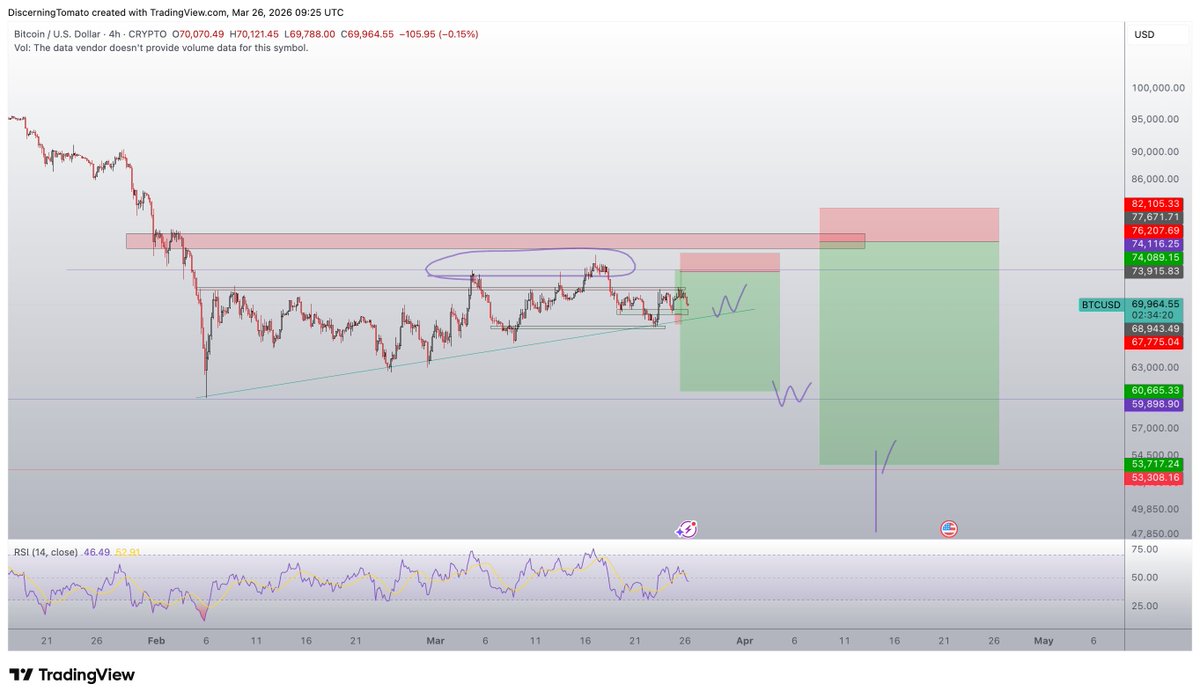The width and height of the screenshot is (1200, 699).
Task: Click the US flag economic event icon
Action: pos(948,529)
